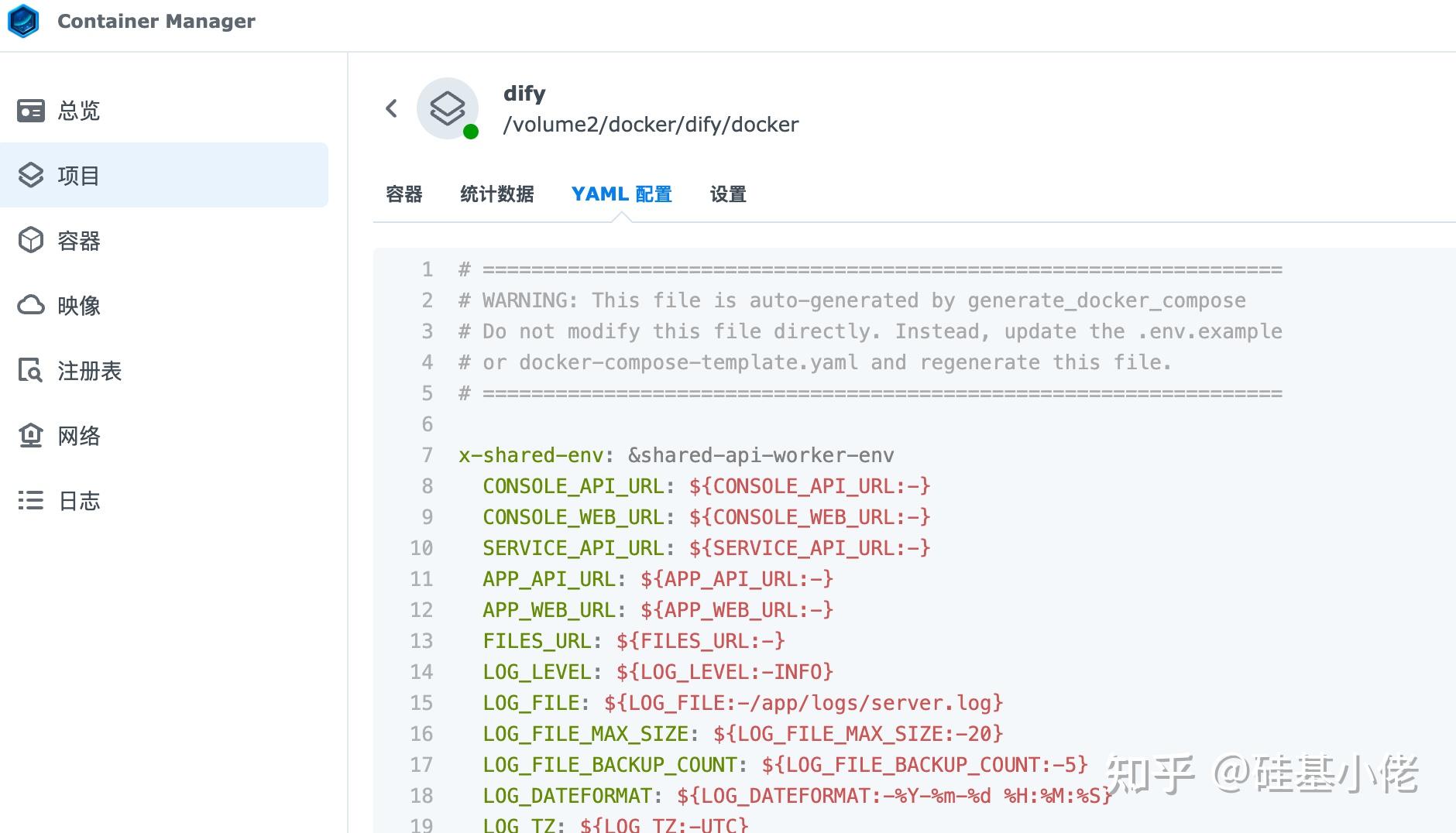Open the 映像 (Images) sidebar icon
Image resolution: width=1456 pixels, height=833 pixels.
(30, 306)
